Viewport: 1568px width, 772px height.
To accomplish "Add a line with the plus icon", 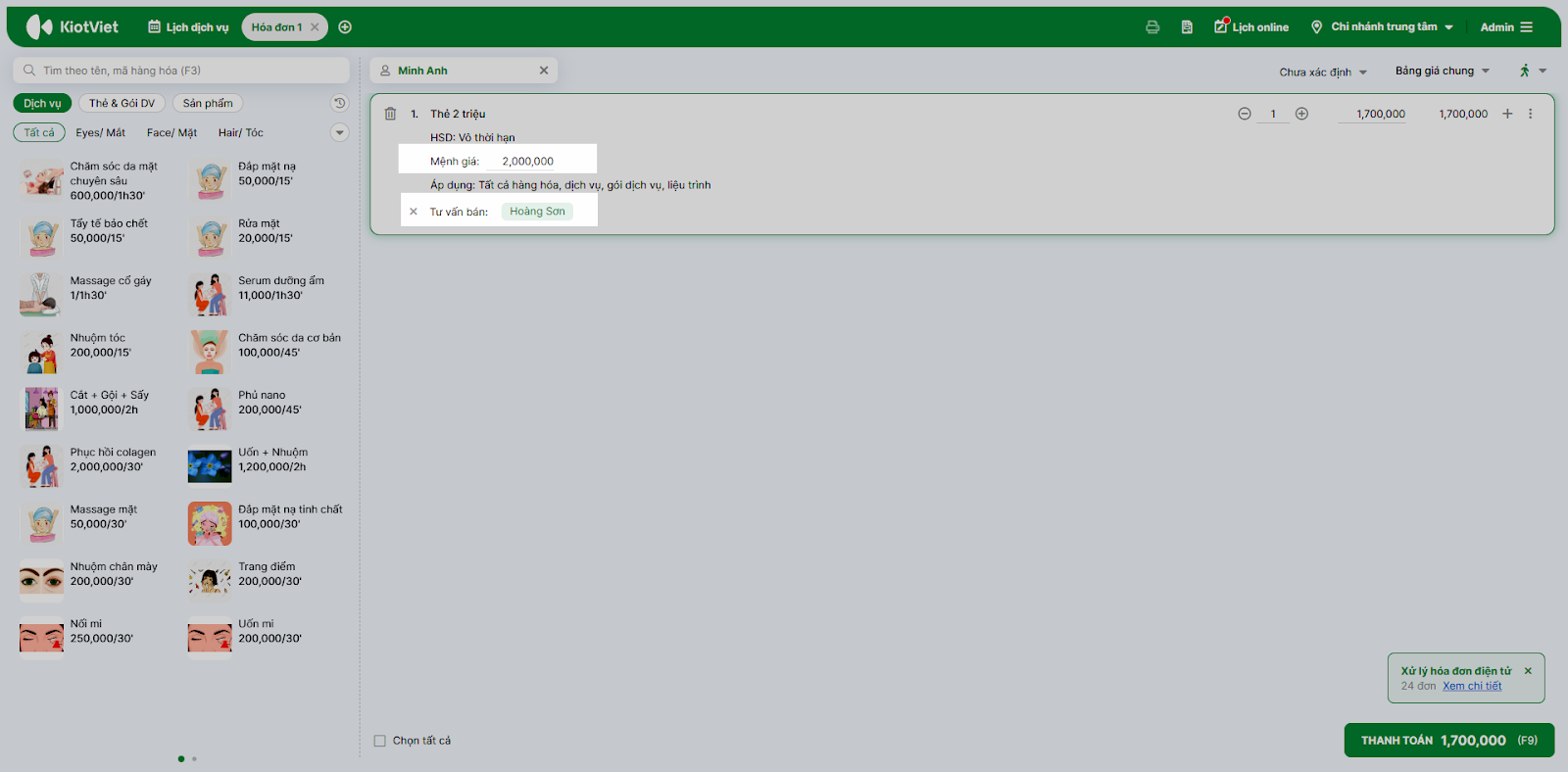I will pyautogui.click(x=1507, y=114).
